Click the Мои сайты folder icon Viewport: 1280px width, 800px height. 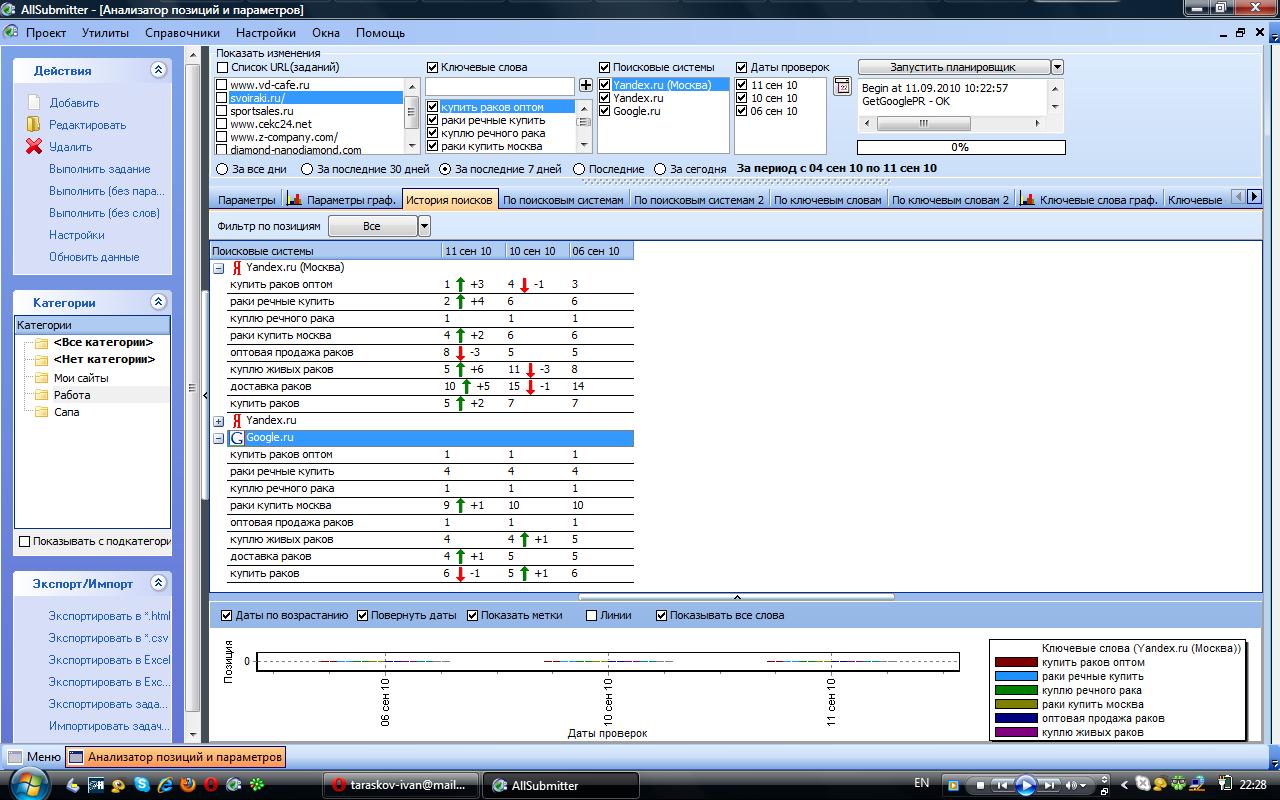point(41,378)
